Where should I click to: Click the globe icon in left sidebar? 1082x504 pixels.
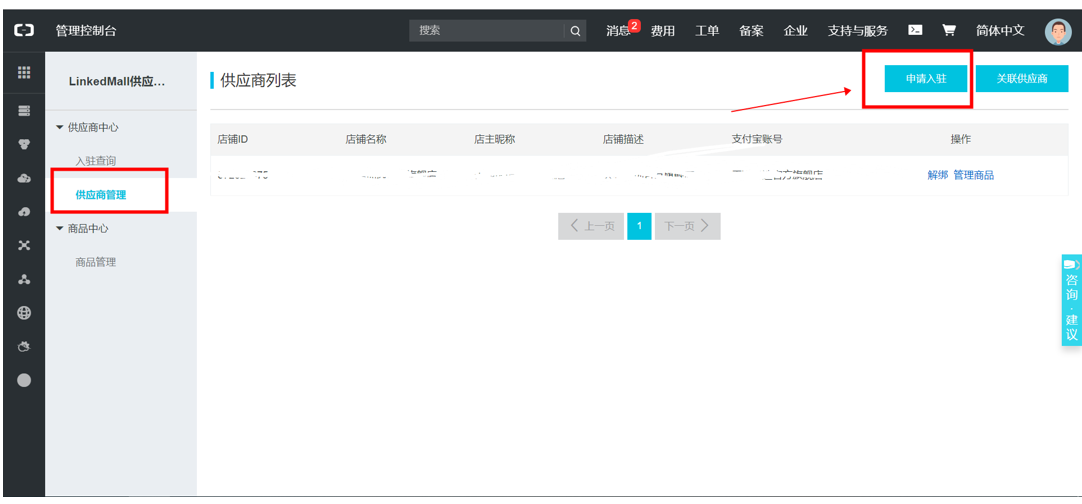coord(24,313)
